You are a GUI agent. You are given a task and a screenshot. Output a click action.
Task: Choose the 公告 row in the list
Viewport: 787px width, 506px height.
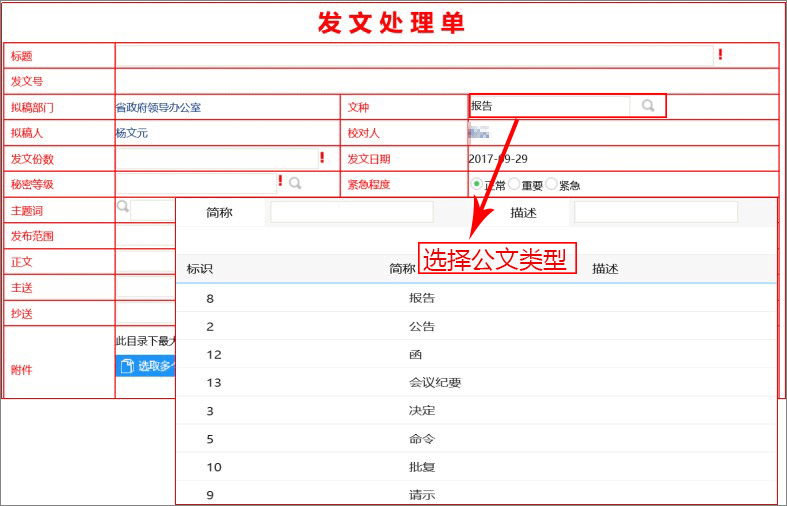(476, 326)
